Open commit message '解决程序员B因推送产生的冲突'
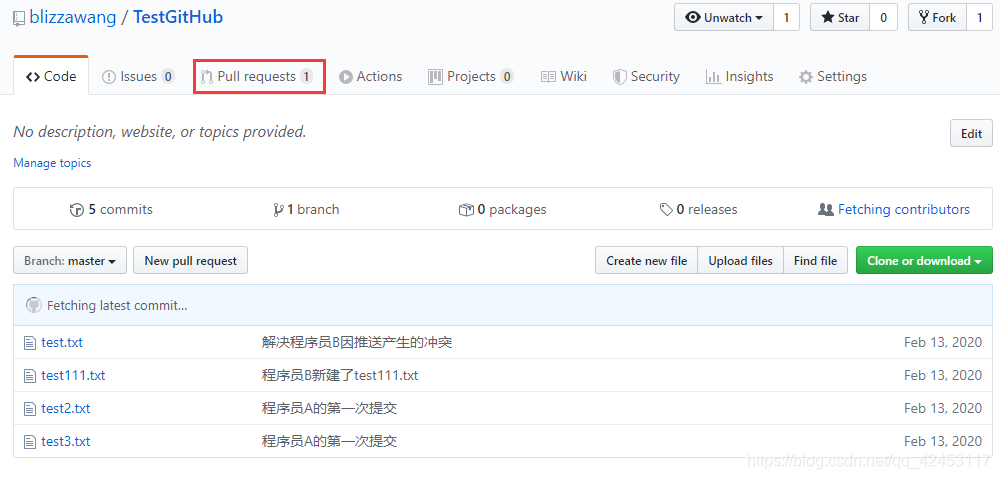Viewport: 1000px width, 479px height. tap(357, 343)
